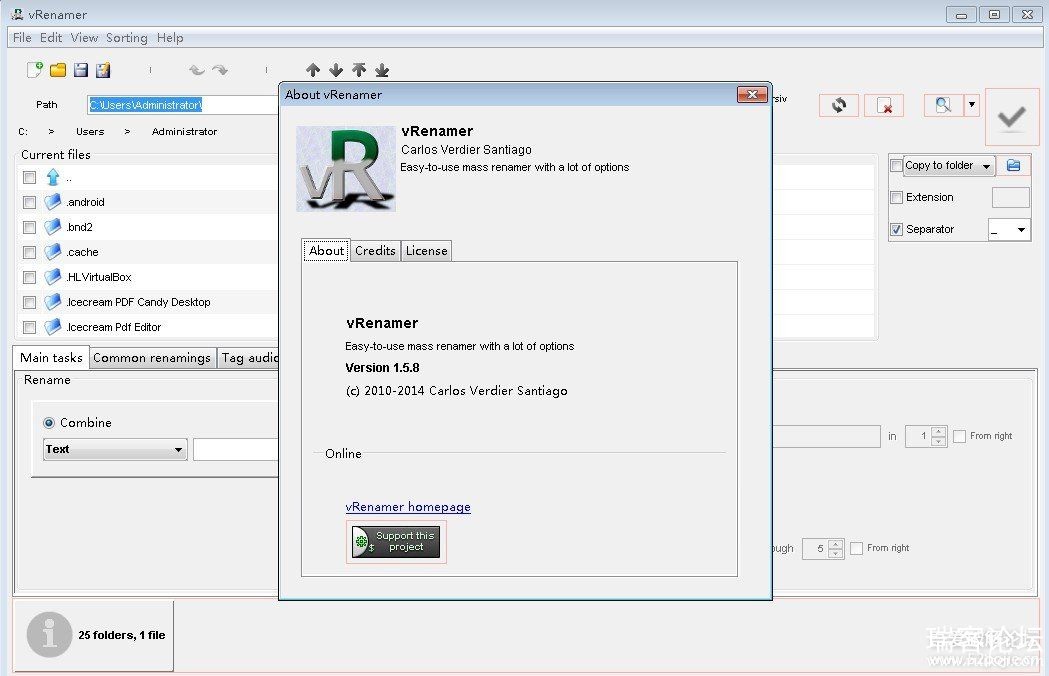Open the File menu
The height and width of the screenshot is (676, 1049).
[22, 37]
